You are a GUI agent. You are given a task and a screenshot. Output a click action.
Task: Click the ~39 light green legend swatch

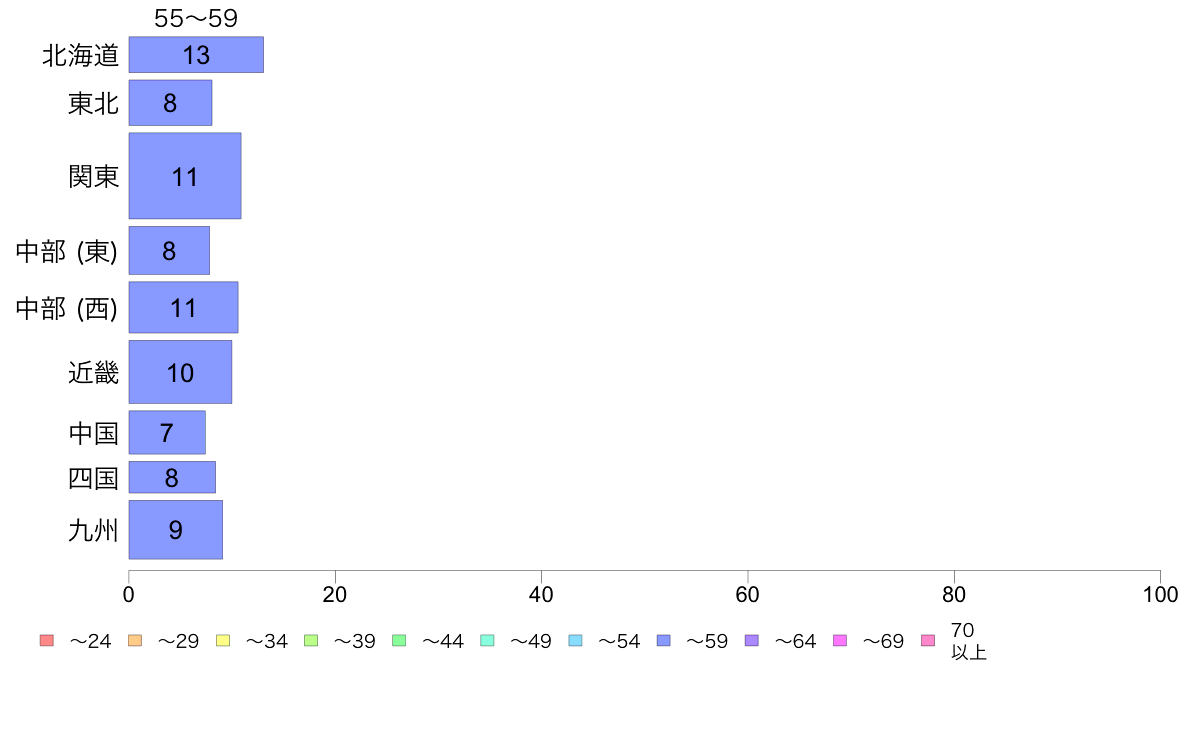click(311, 640)
